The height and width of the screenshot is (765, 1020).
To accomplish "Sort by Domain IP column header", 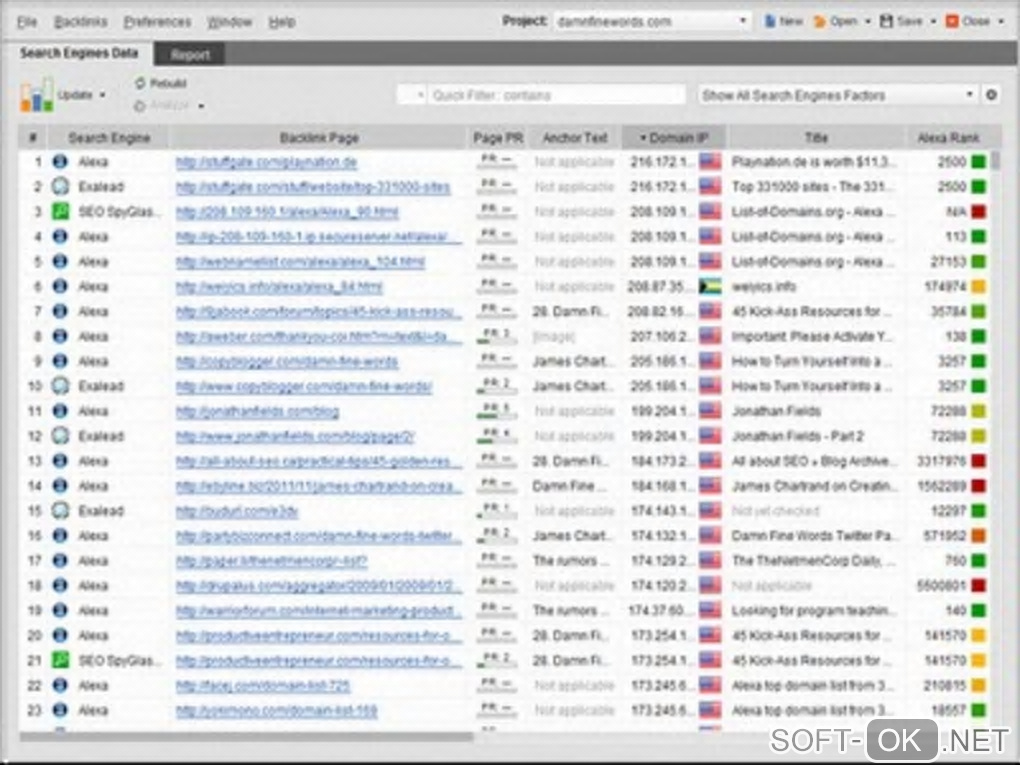I will point(674,138).
